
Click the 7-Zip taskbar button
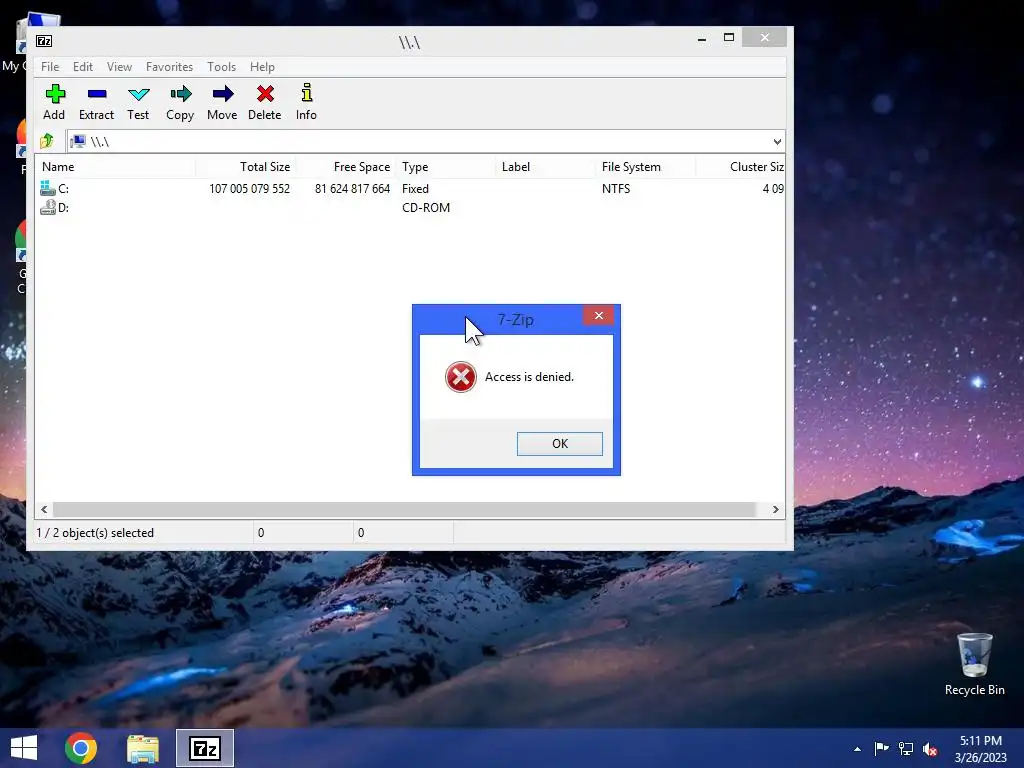click(205, 748)
